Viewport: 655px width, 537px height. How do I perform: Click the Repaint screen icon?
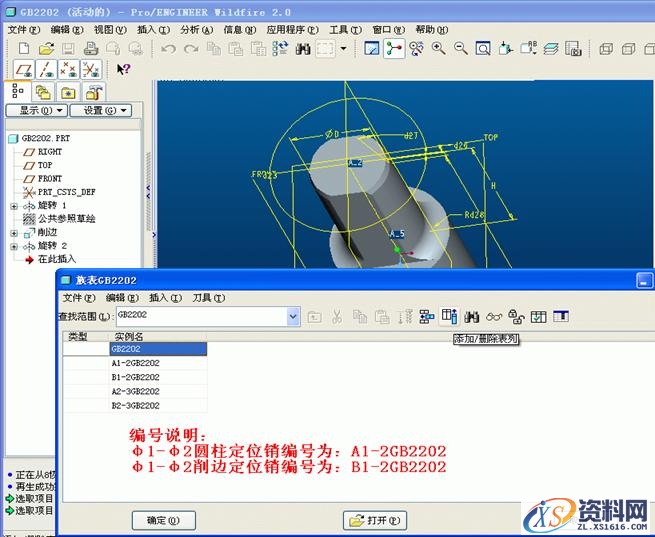click(371, 49)
